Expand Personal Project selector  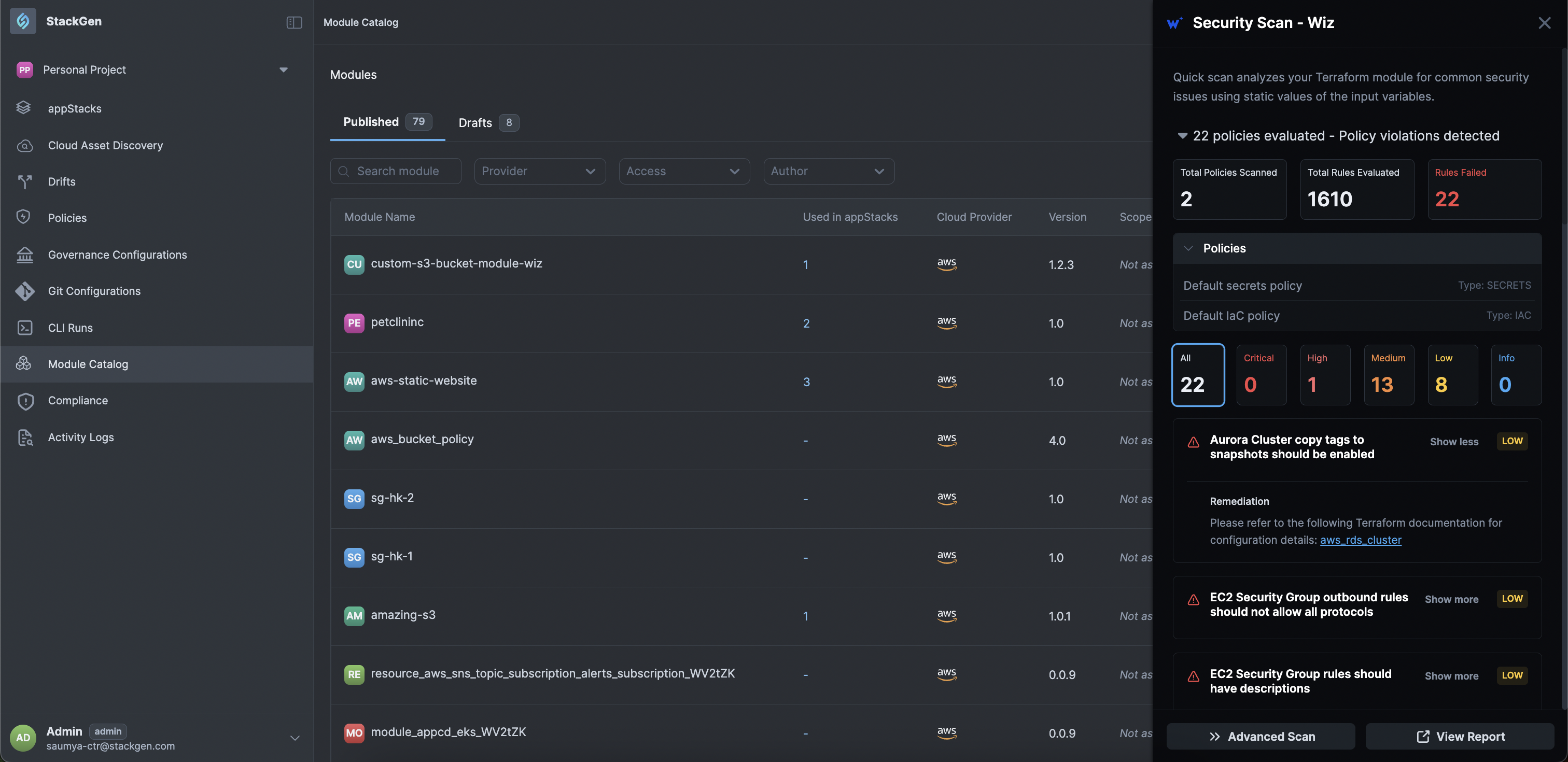click(283, 70)
